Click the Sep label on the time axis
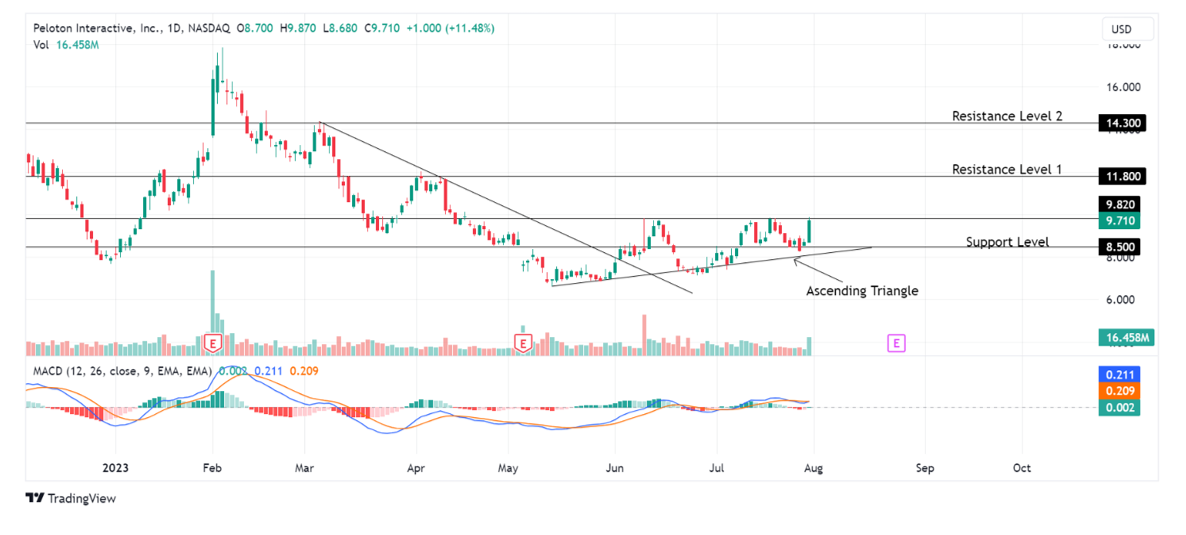Screen dimensions: 1186x535 click(925, 468)
